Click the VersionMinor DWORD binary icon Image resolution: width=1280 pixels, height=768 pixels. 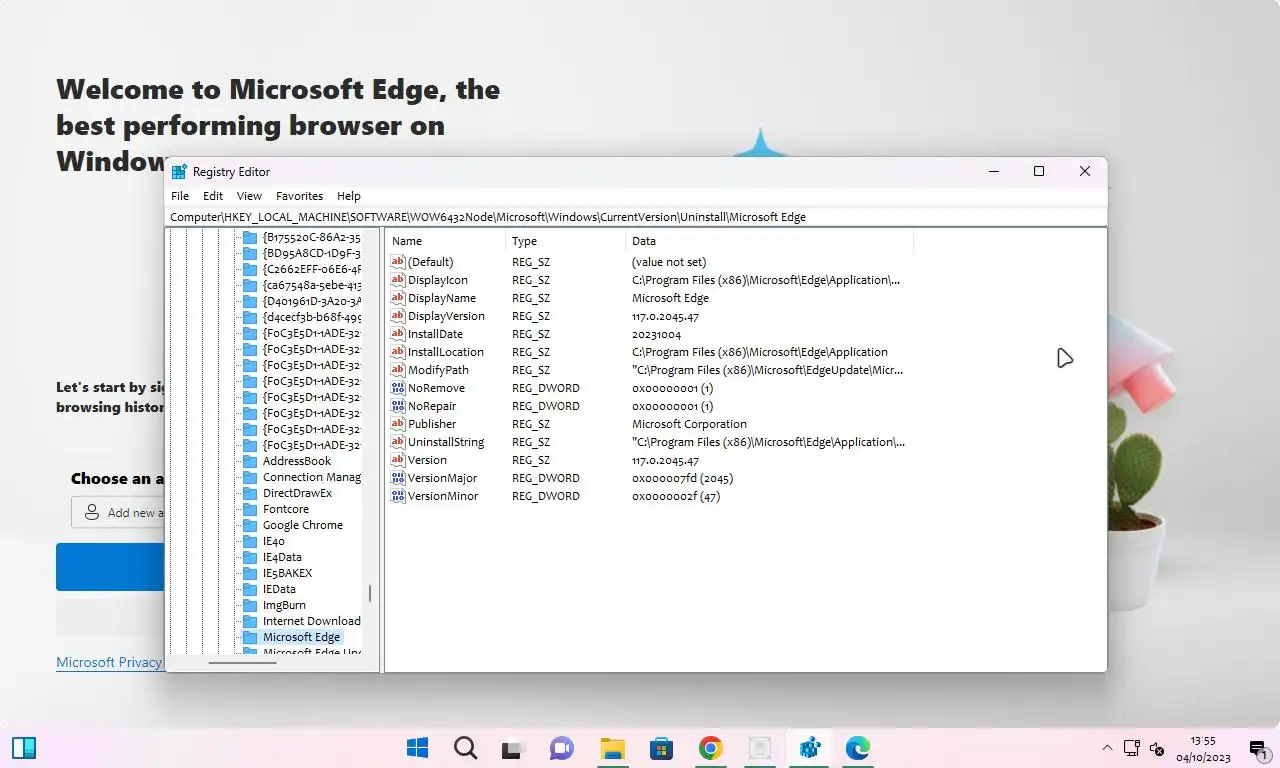[398, 496]
